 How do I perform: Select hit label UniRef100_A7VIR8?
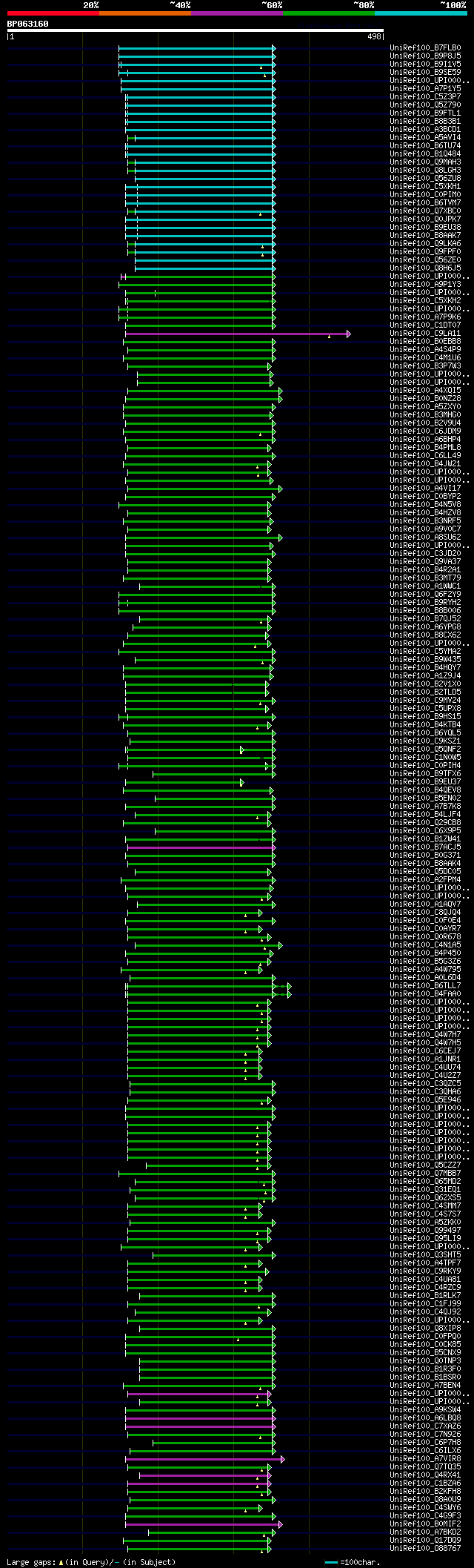click(425, 1459)
